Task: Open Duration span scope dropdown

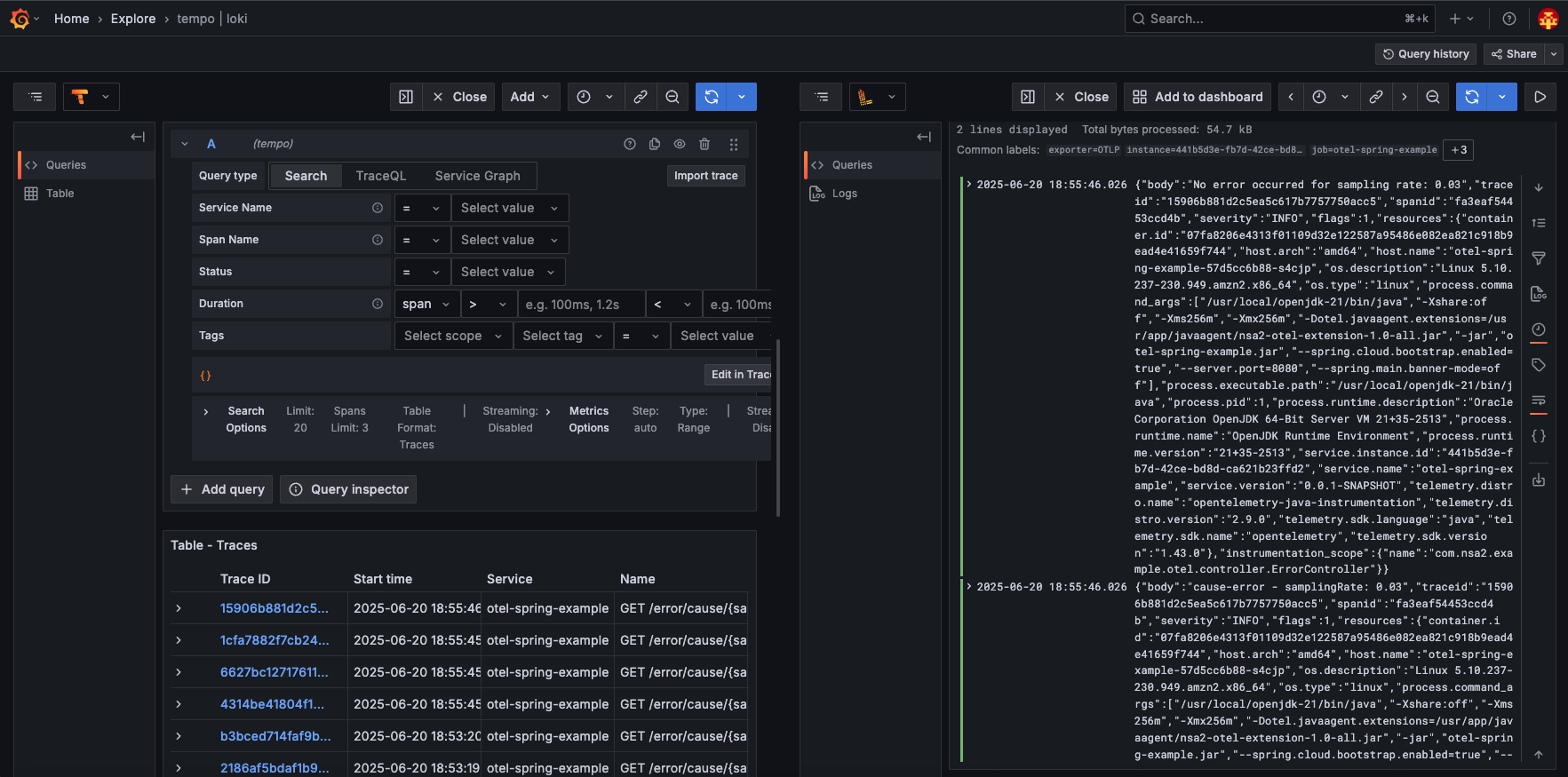Action: 426,304
